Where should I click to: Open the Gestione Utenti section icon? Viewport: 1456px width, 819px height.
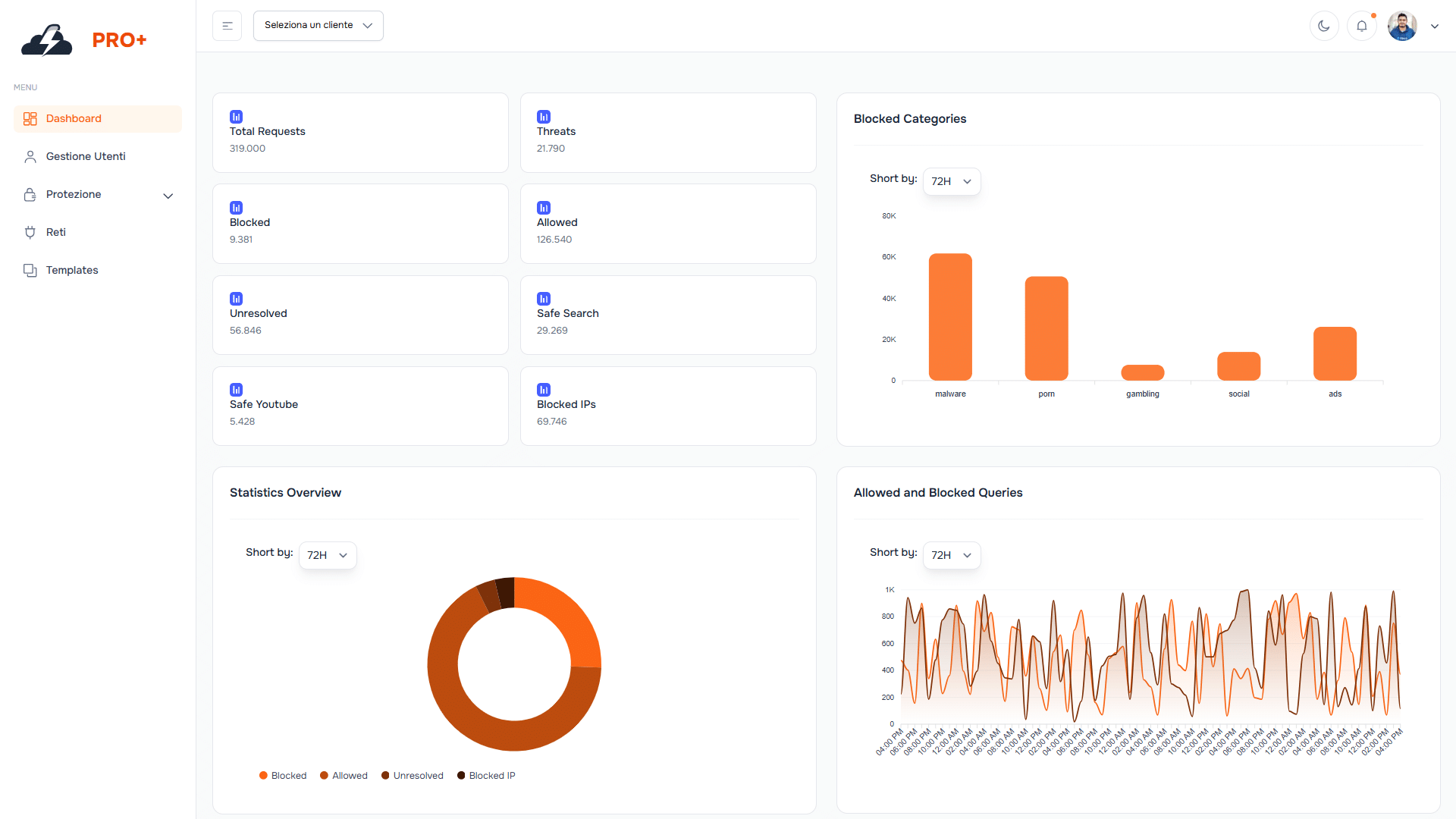coord(30,156)
